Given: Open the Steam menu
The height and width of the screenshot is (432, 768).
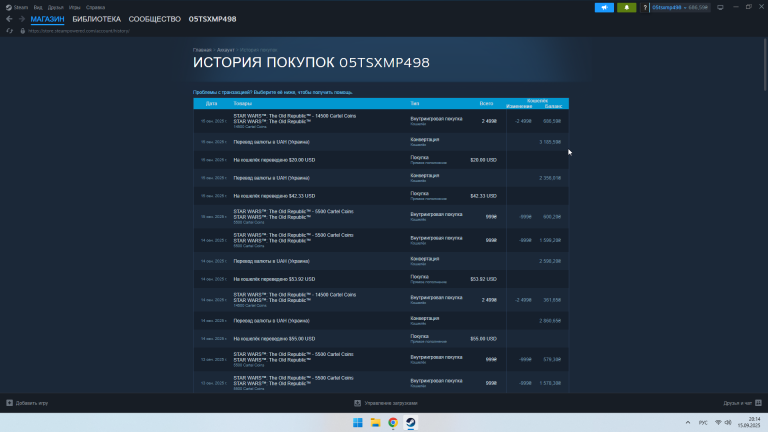Looking at the screenshot, I should tap(21, 7).
